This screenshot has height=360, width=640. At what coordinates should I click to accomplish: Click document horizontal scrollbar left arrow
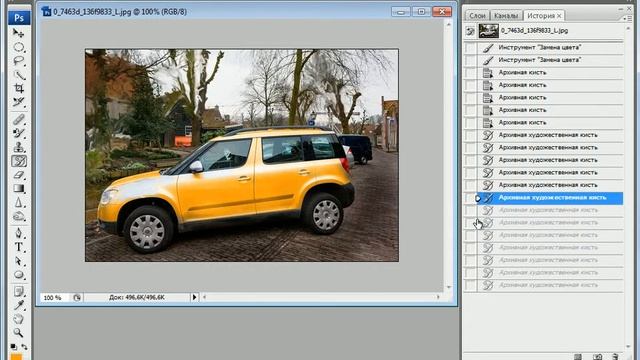click(204, 297)
